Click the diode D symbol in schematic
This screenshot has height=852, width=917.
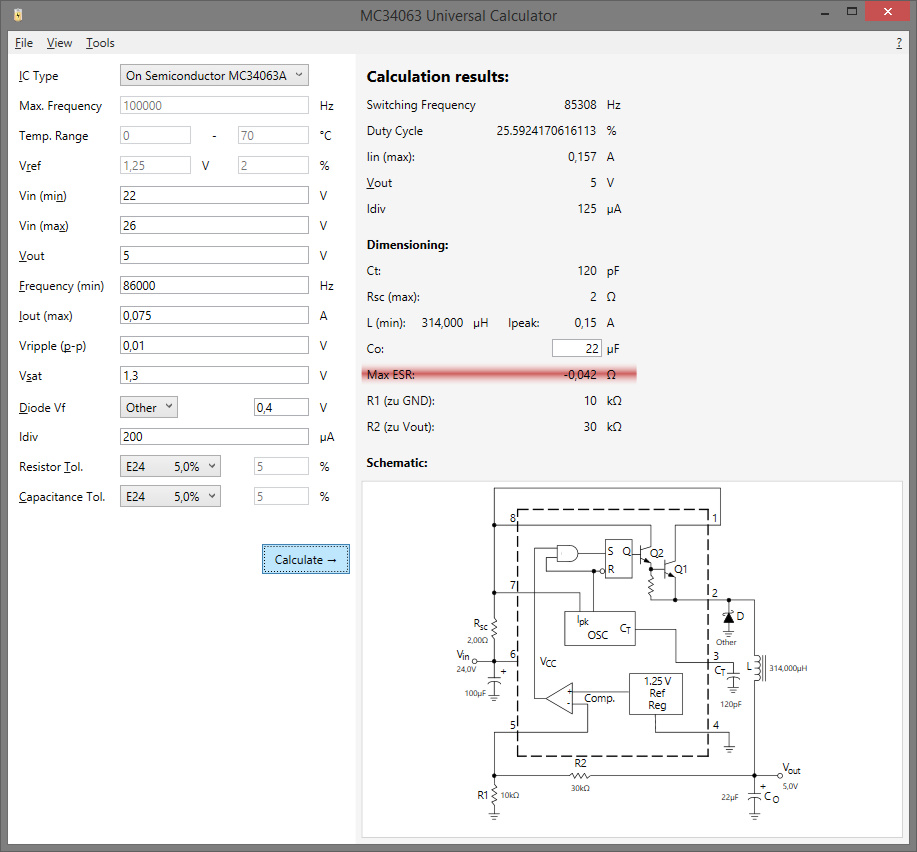click(729, 617)
